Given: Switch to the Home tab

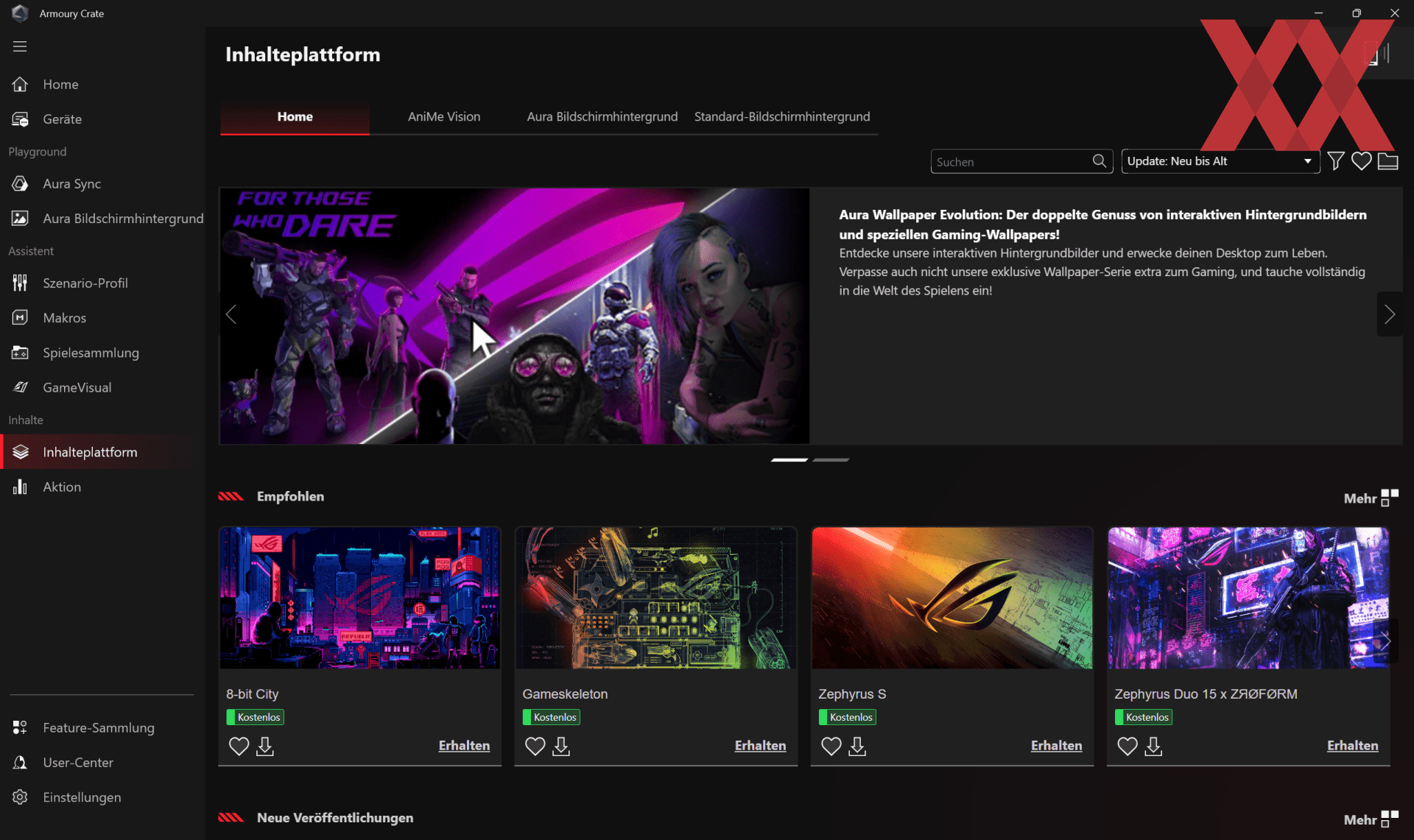Looking at the screenshot, I should [295, 117].
